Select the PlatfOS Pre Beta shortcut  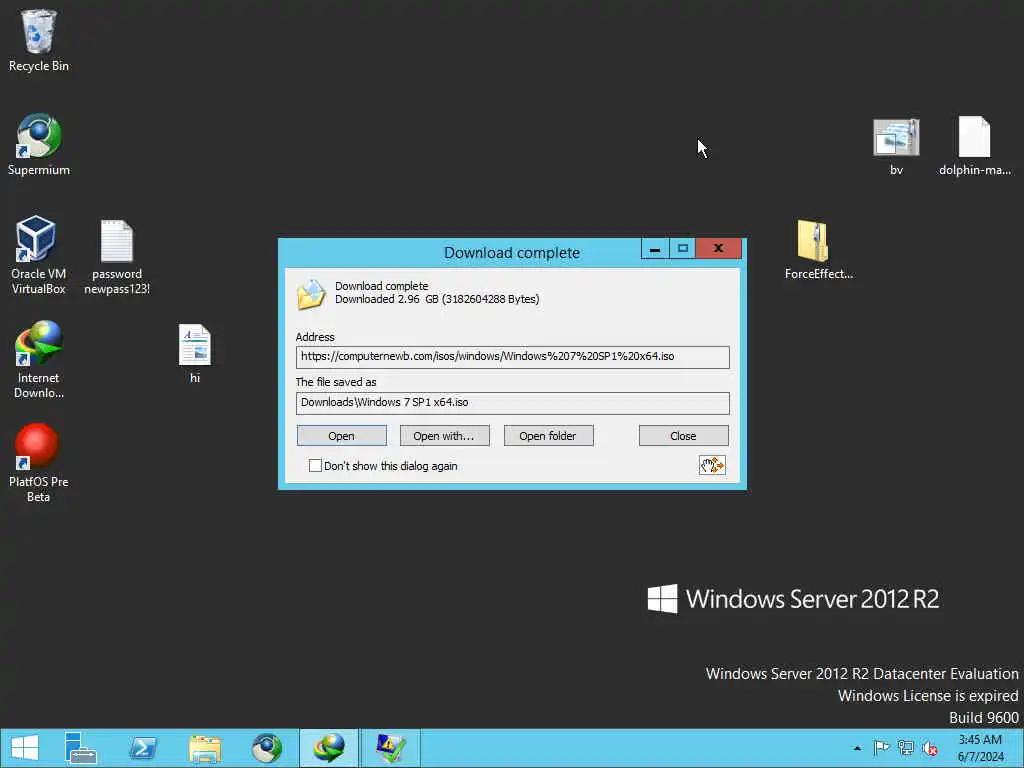tap(39, 463)
